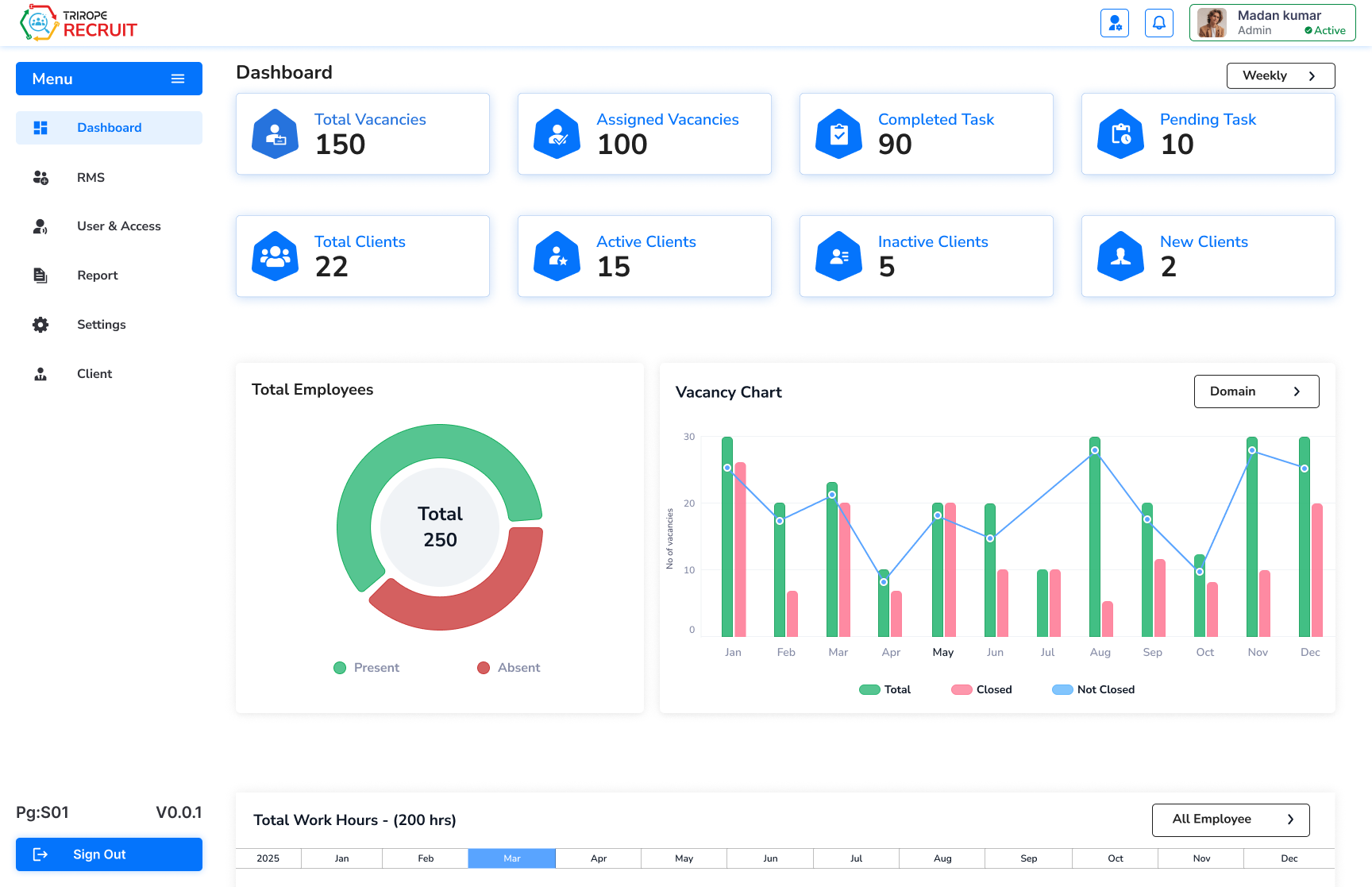Screen dimensions: 1372x887
Task: Click the Settings gear icon
Action: point(40,324)
